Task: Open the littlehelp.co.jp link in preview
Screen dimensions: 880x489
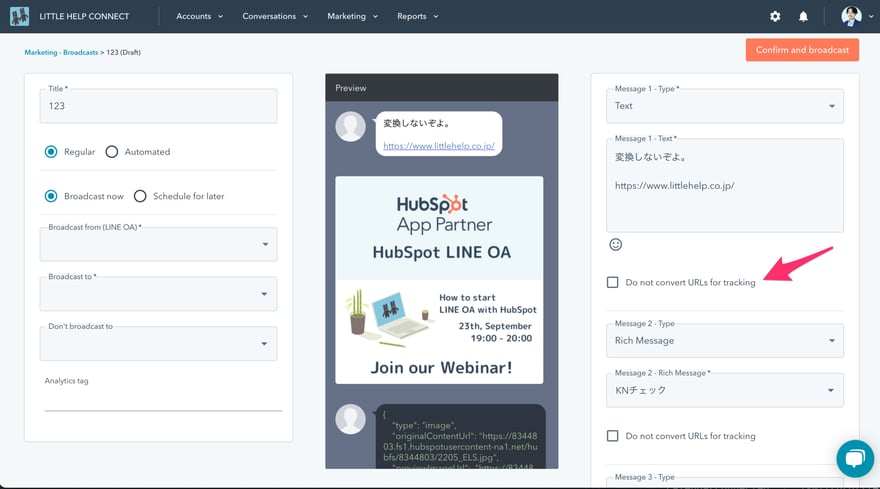Action: (x=439, y=146)
